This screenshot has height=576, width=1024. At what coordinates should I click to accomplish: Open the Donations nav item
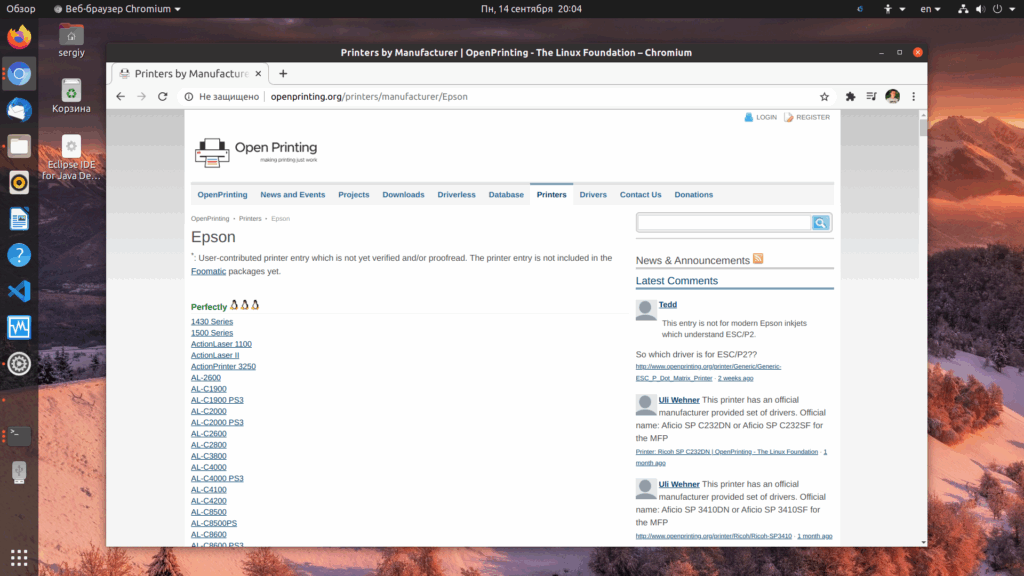(x=694, y=195)
